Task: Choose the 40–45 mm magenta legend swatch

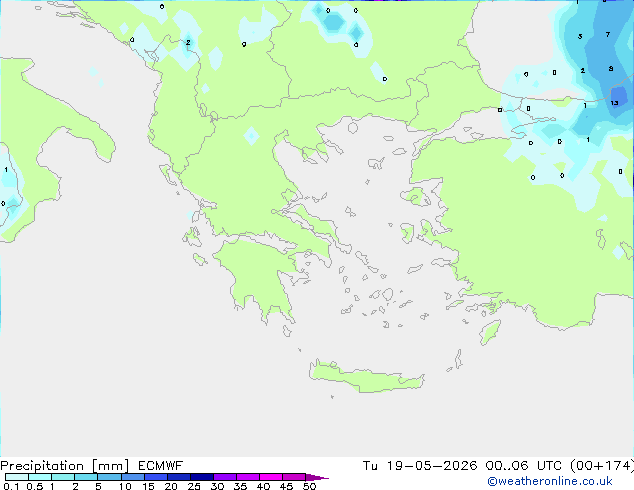Action: pyautogui.click(x=271, y=477)
